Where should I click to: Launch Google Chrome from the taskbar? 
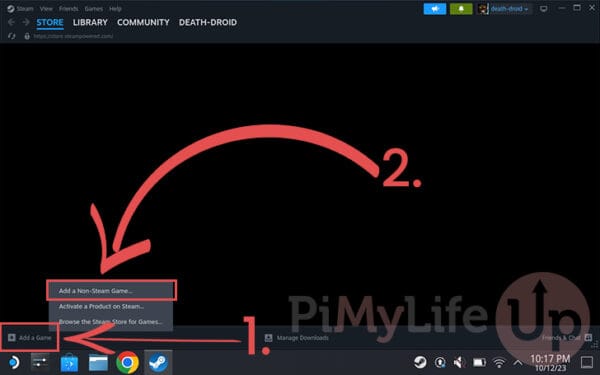(127, 362)
